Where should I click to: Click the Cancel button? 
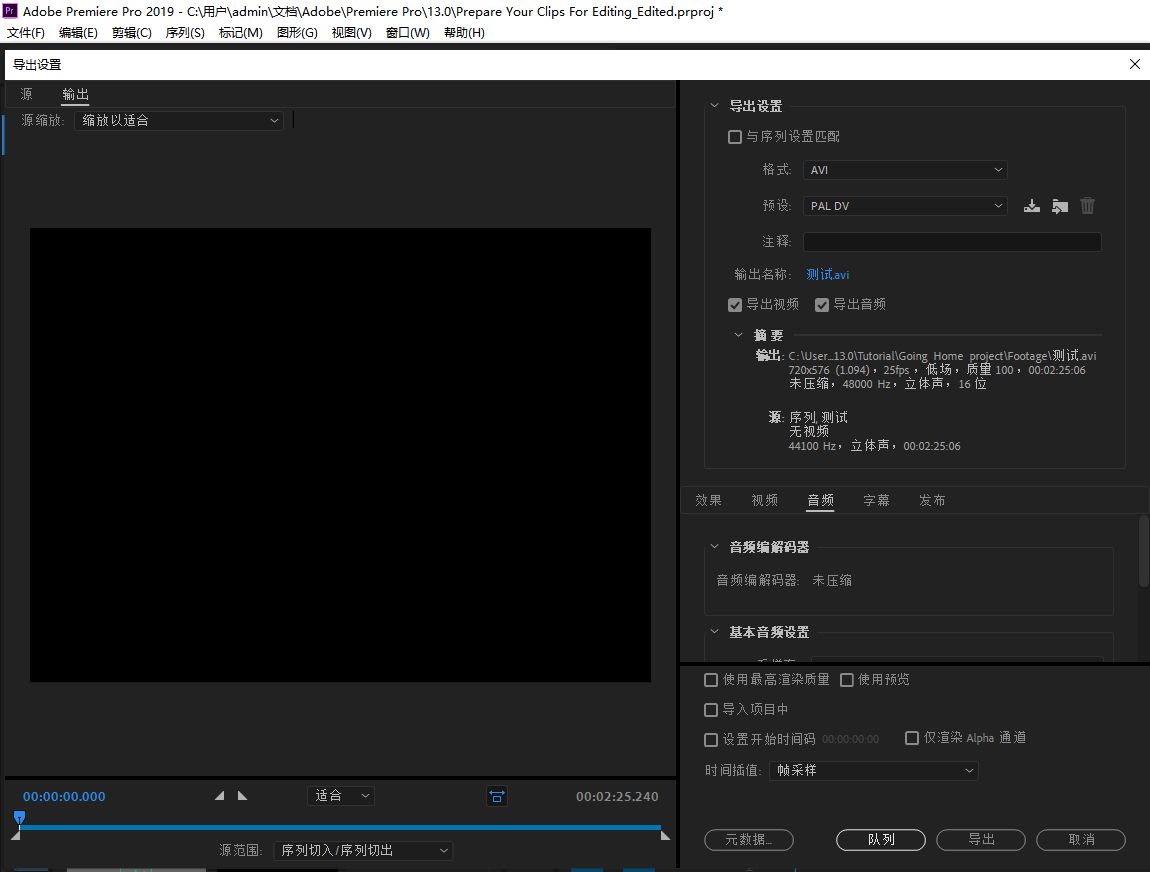[1081, 840]
